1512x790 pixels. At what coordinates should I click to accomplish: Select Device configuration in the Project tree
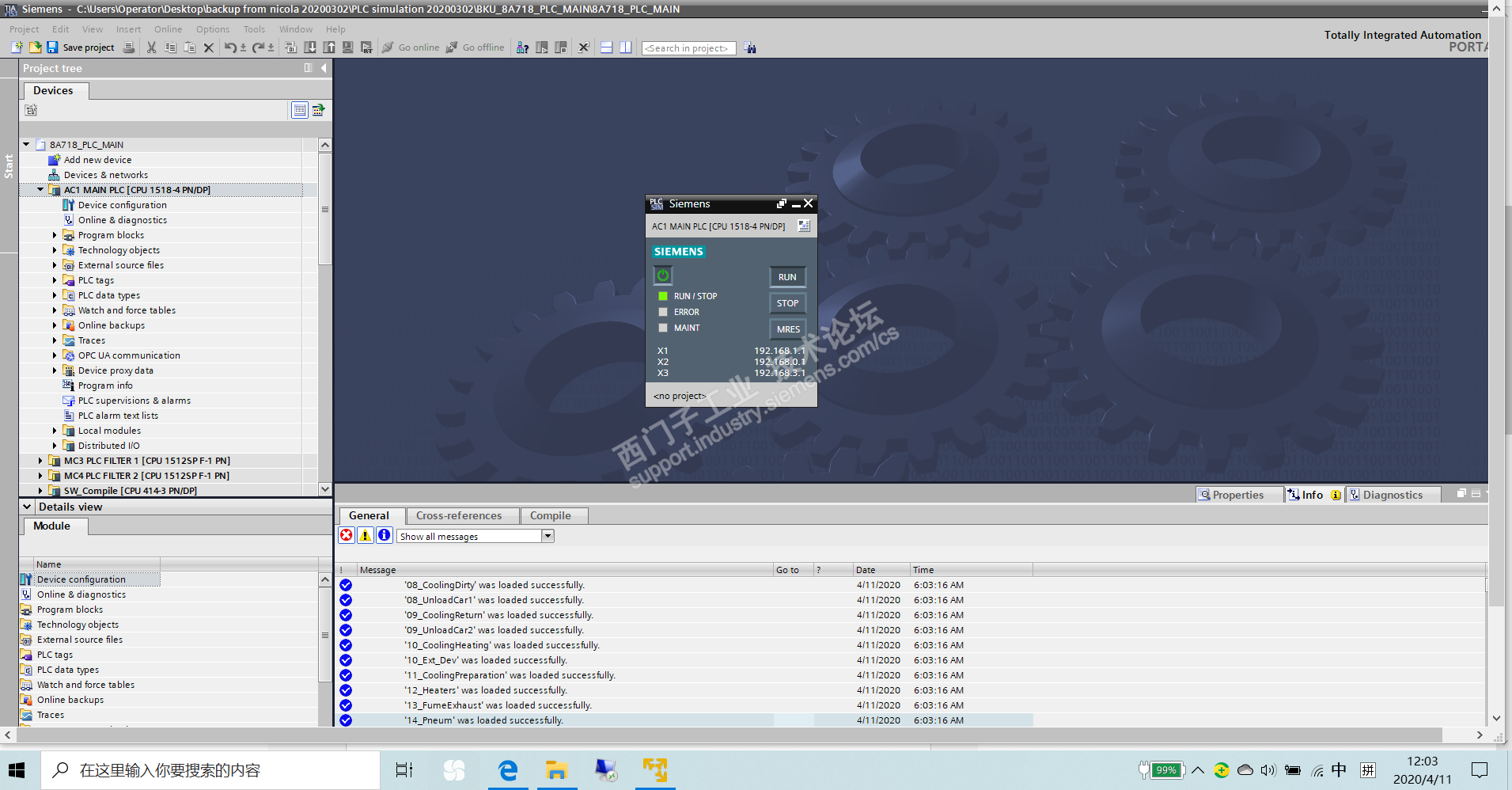pyautogui.click(x=122, y=205)
